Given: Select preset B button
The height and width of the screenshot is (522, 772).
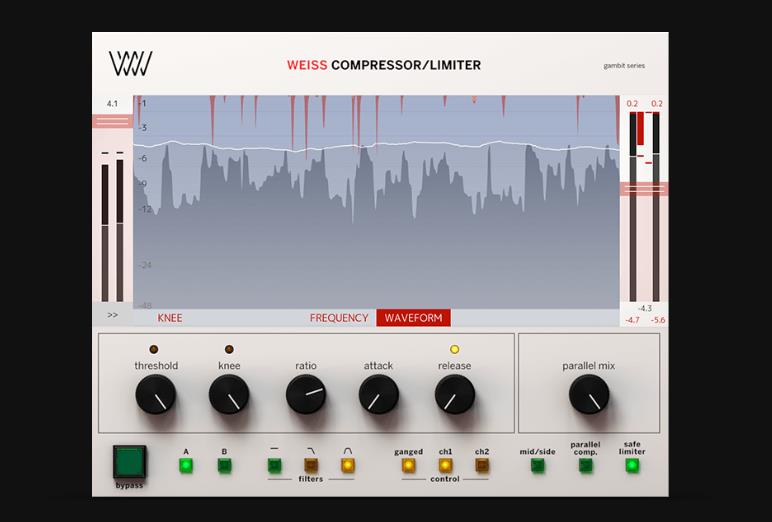Looking at the screenshot, I should 225,465.
